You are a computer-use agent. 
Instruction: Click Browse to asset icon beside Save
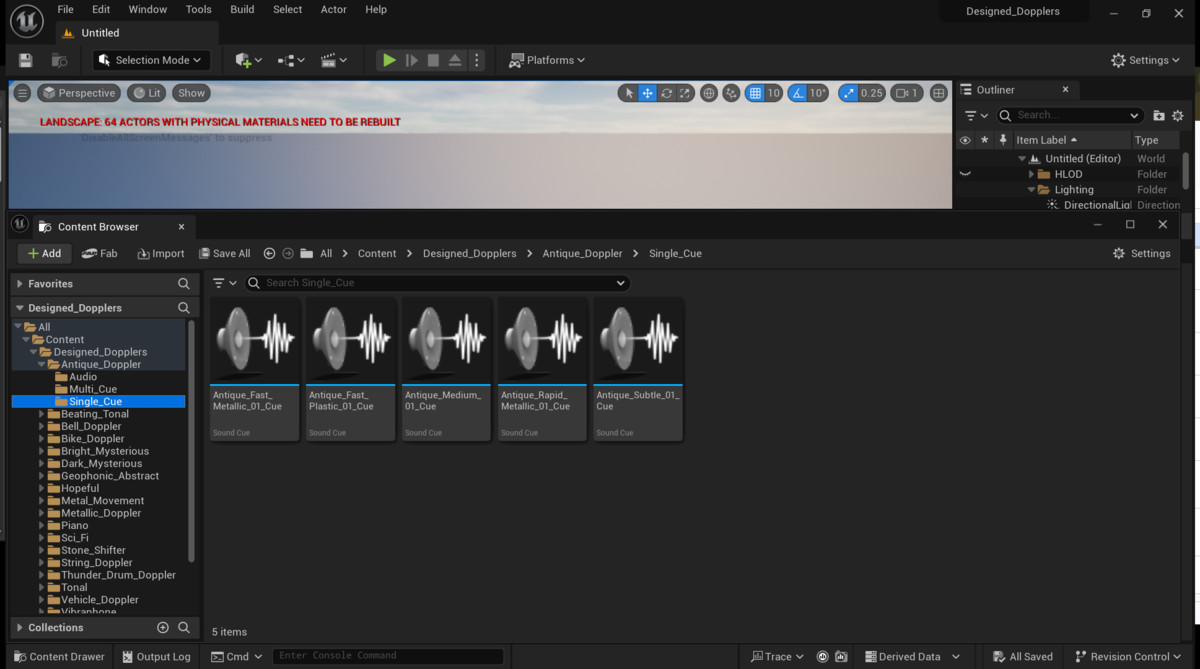(59, 60)
